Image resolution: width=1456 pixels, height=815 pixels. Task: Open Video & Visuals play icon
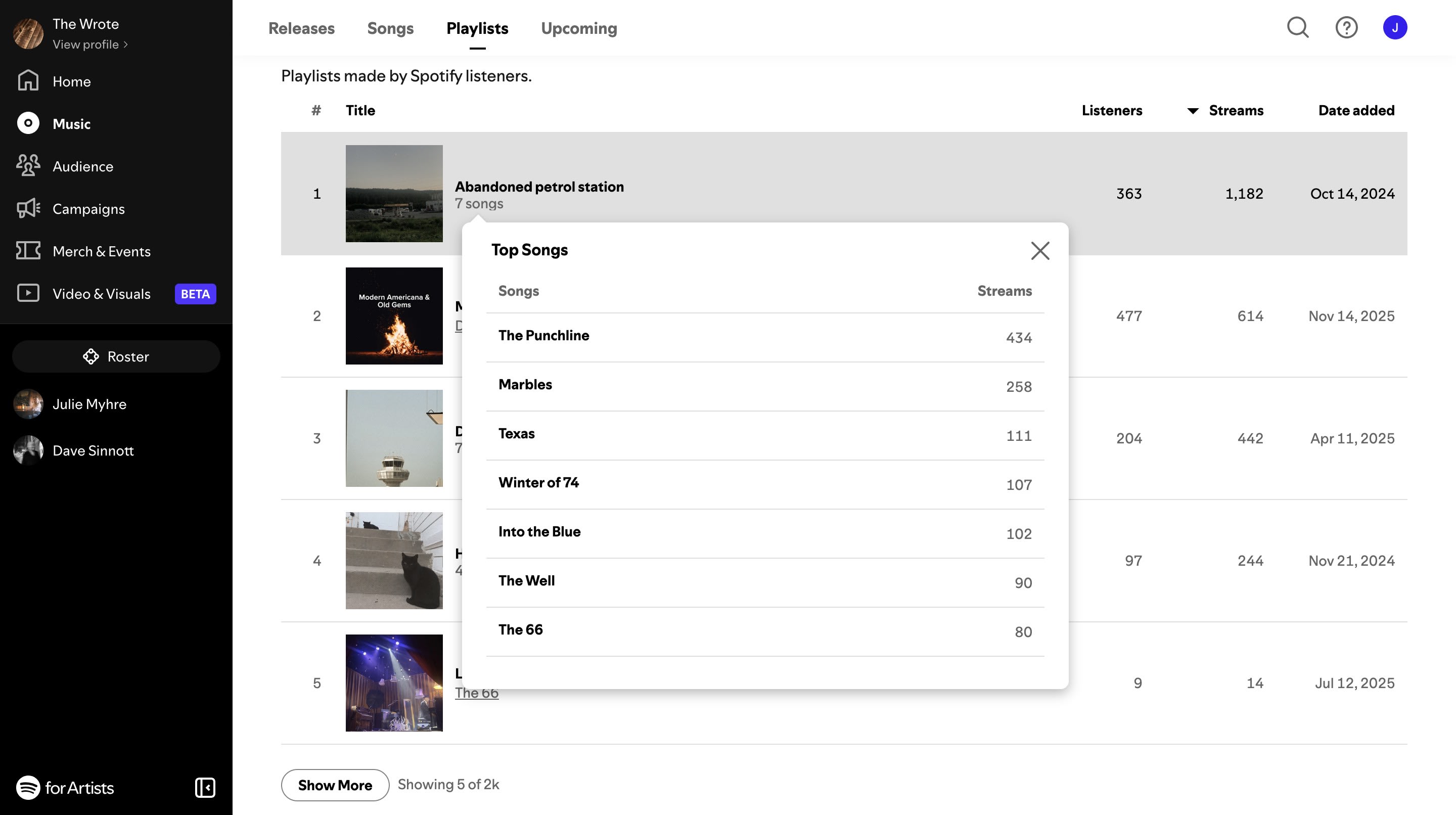point(28,293)
